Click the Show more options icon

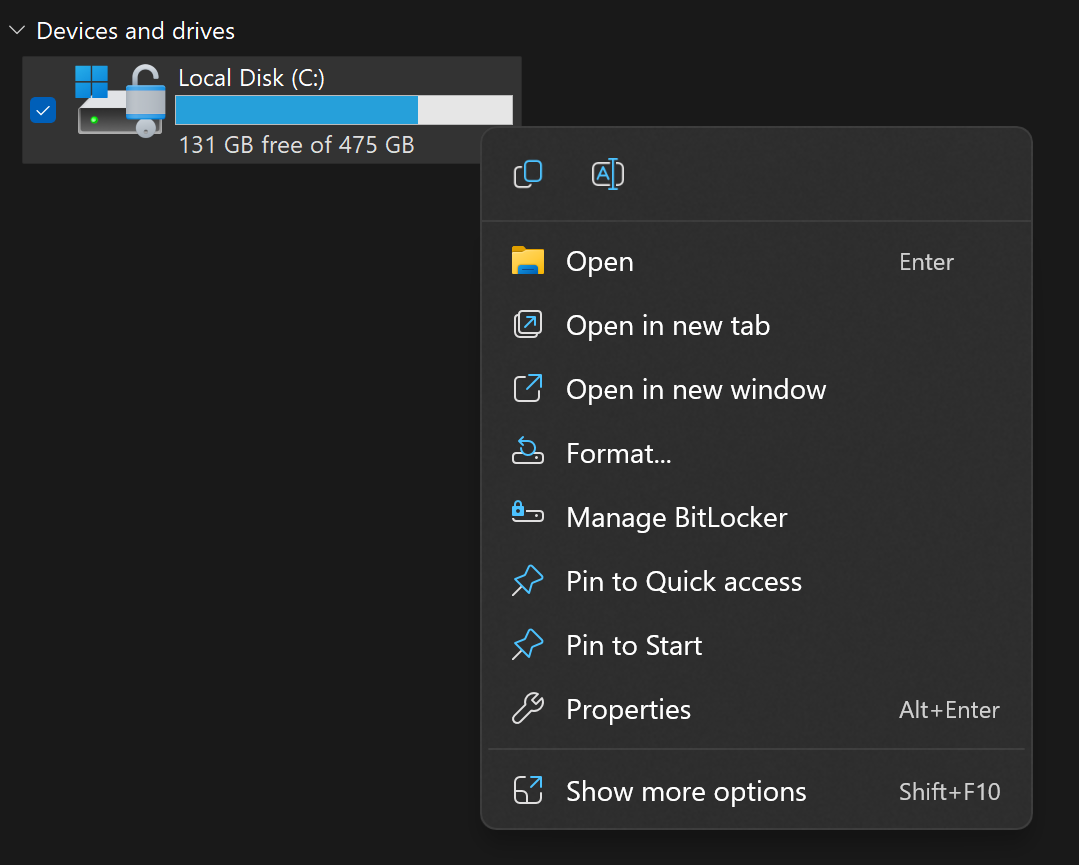pos(527,791)
